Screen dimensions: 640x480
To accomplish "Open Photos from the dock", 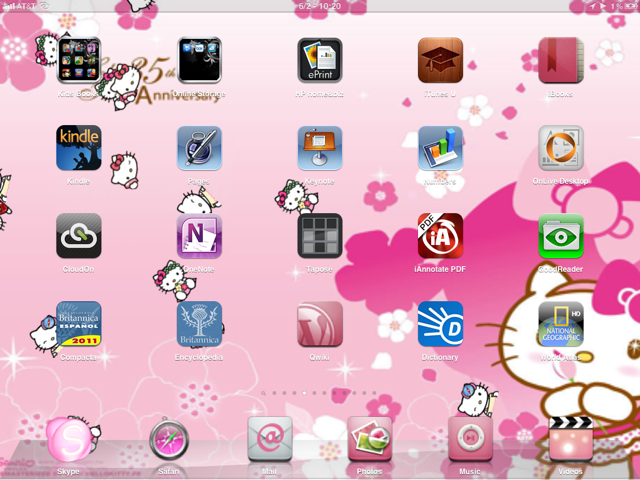I will (370, 439).
